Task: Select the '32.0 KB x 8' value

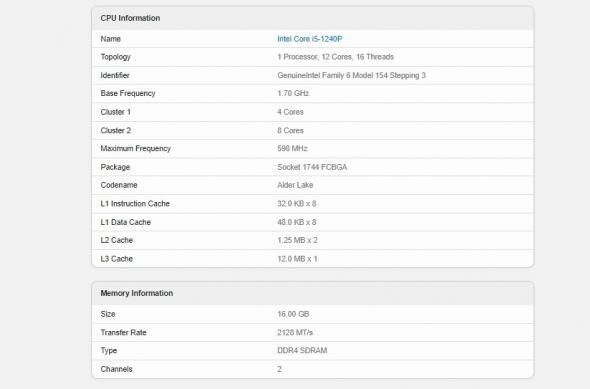Action: (297, 204)
